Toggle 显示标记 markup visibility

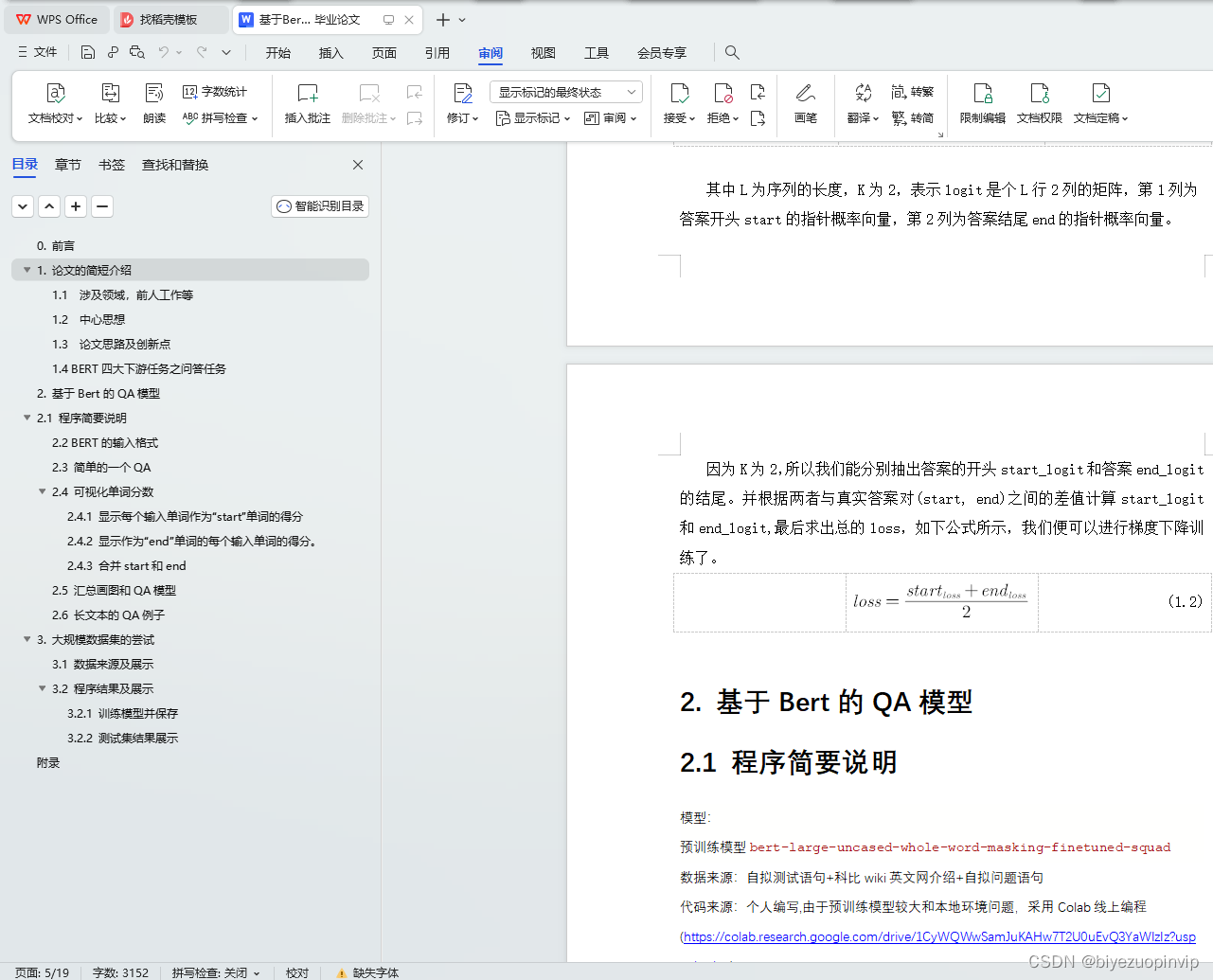point(528,118)
